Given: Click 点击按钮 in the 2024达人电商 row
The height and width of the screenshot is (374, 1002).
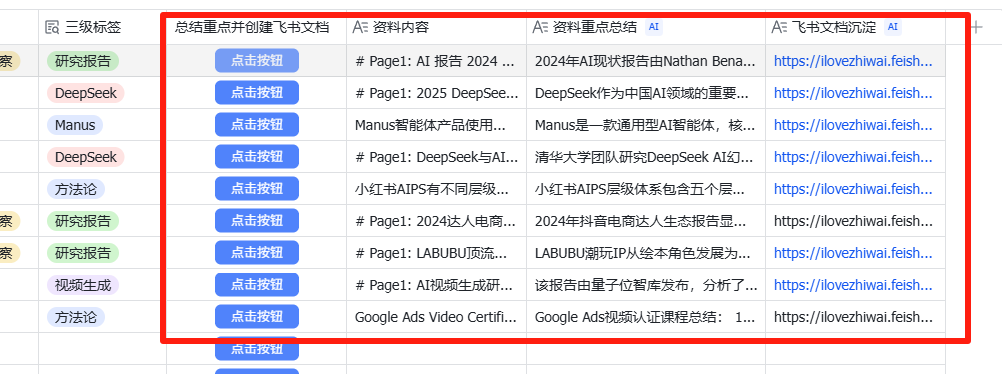Looking at the screenshot, I should coord(257,221).
